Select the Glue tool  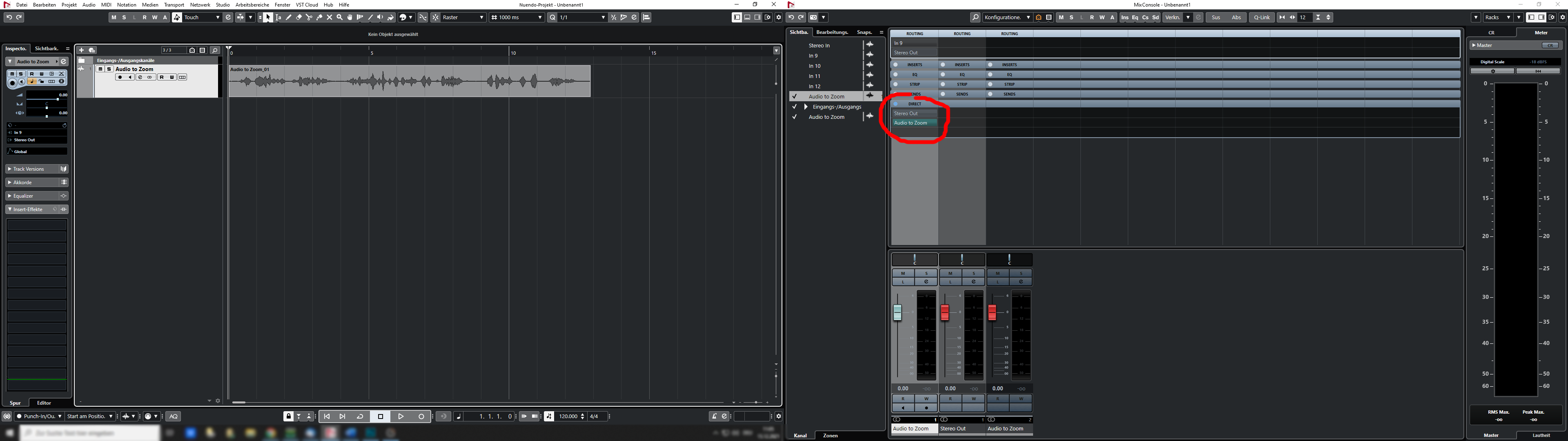(320, 17)
